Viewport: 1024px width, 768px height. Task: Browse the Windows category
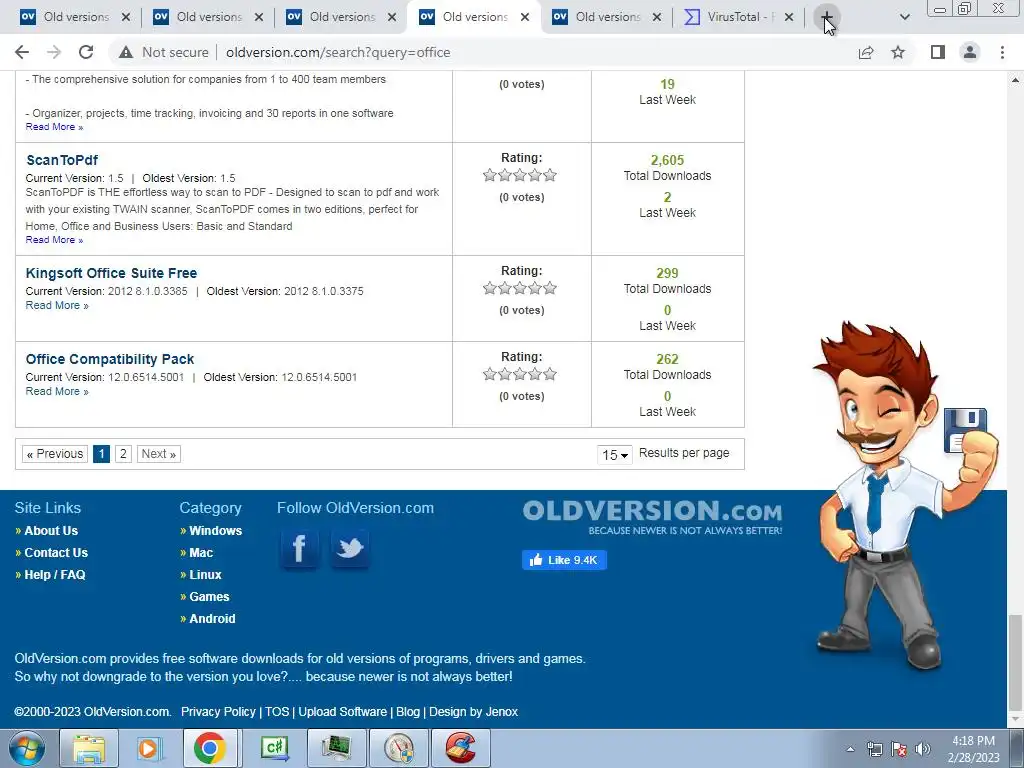tap(216, 531)
